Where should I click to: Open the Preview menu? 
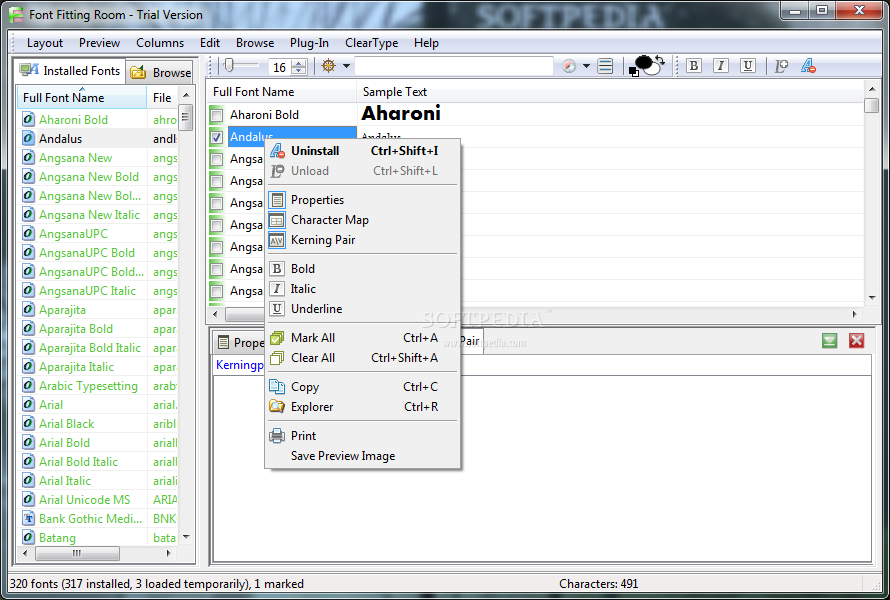[x=99, y=43]
